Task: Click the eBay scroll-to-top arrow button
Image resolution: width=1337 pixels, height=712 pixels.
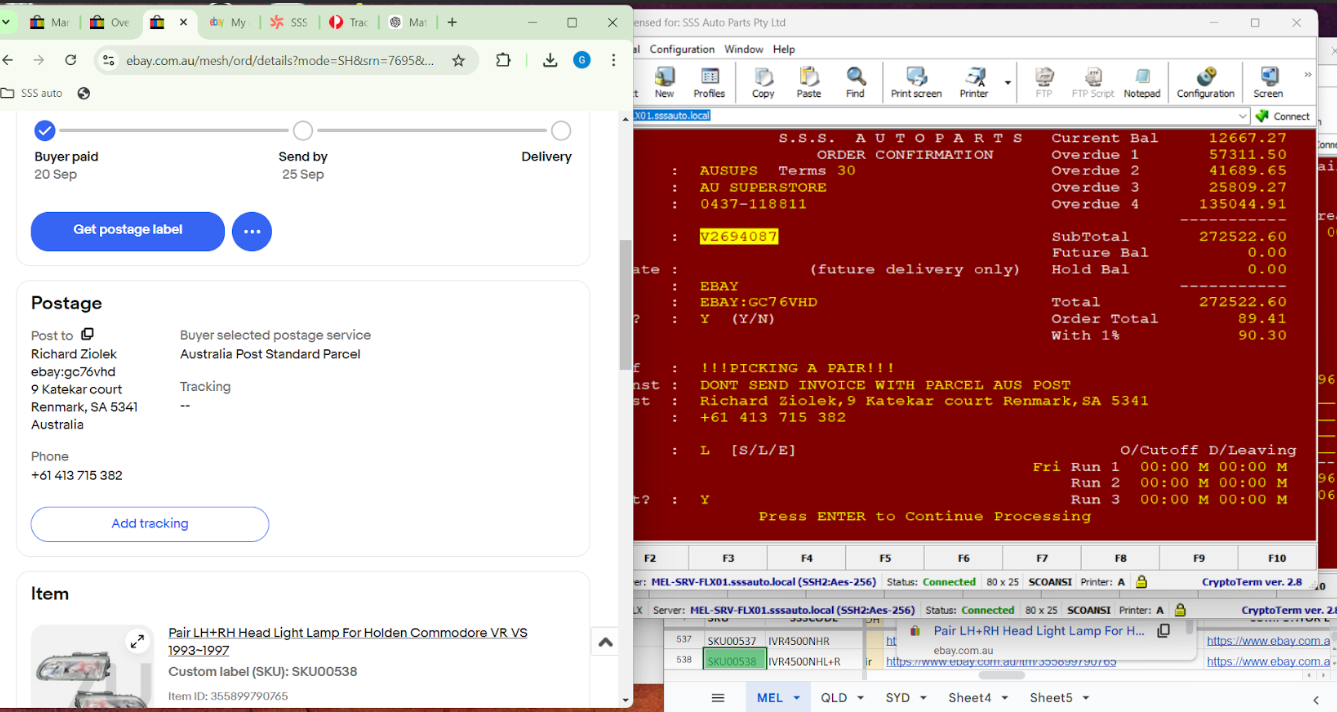Action: tap(605, 643)
